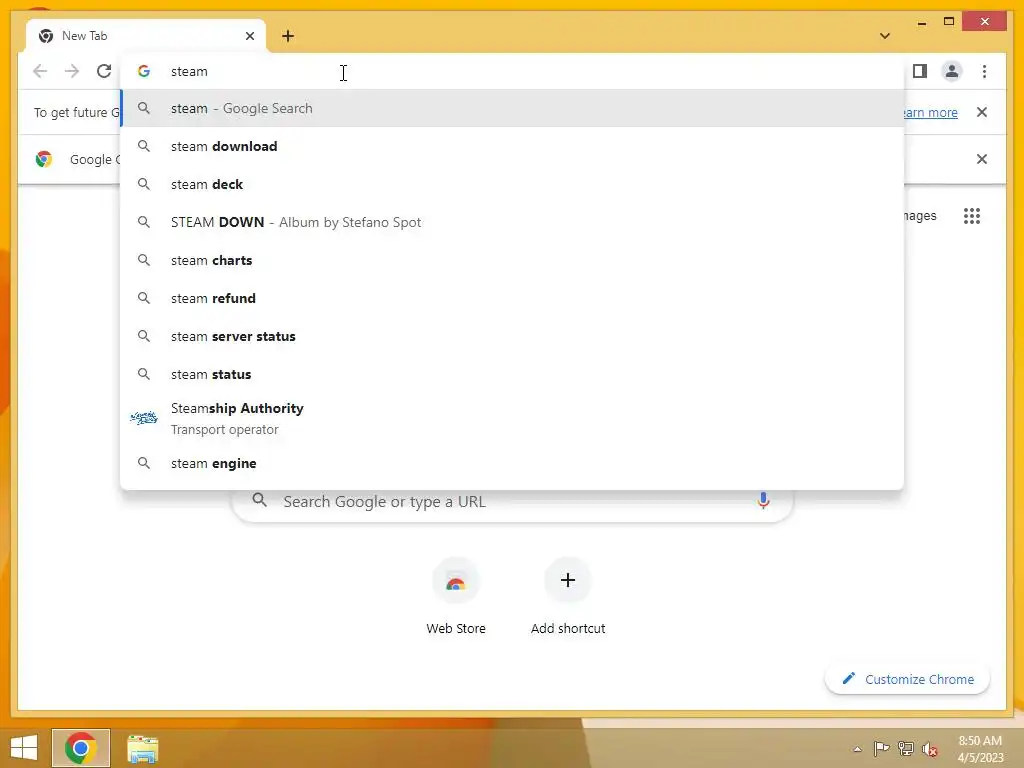Pick the 'steam engine' suggestion
Screen dimensions: 1024x768
[x=512, y=463]
